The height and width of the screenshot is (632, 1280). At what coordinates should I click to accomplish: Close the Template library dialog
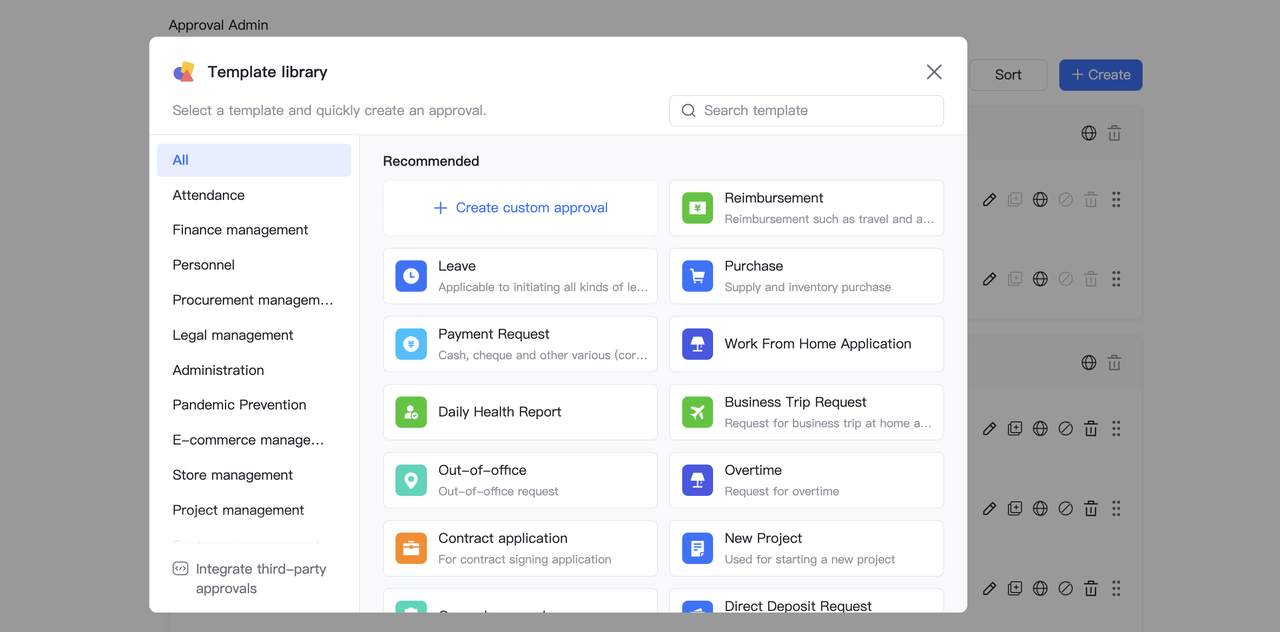(934, 72)
